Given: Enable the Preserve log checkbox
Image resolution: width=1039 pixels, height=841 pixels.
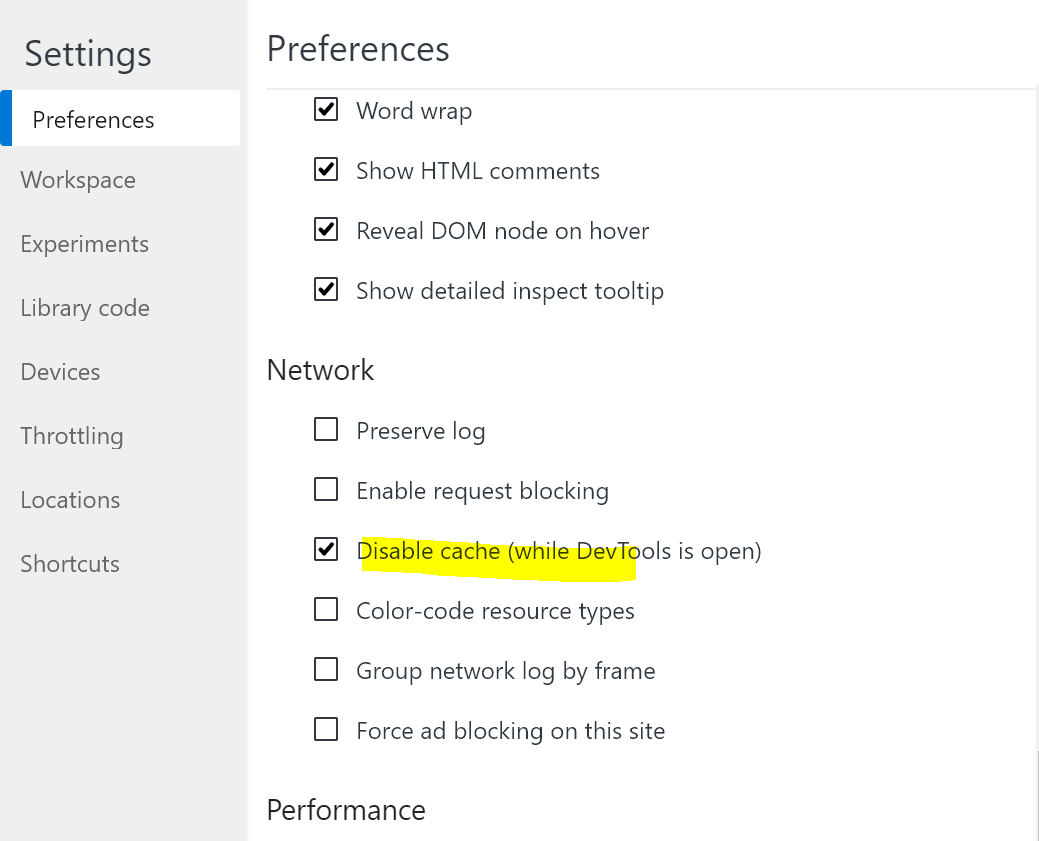Looking at the screenshot, I should pos(326,430).
